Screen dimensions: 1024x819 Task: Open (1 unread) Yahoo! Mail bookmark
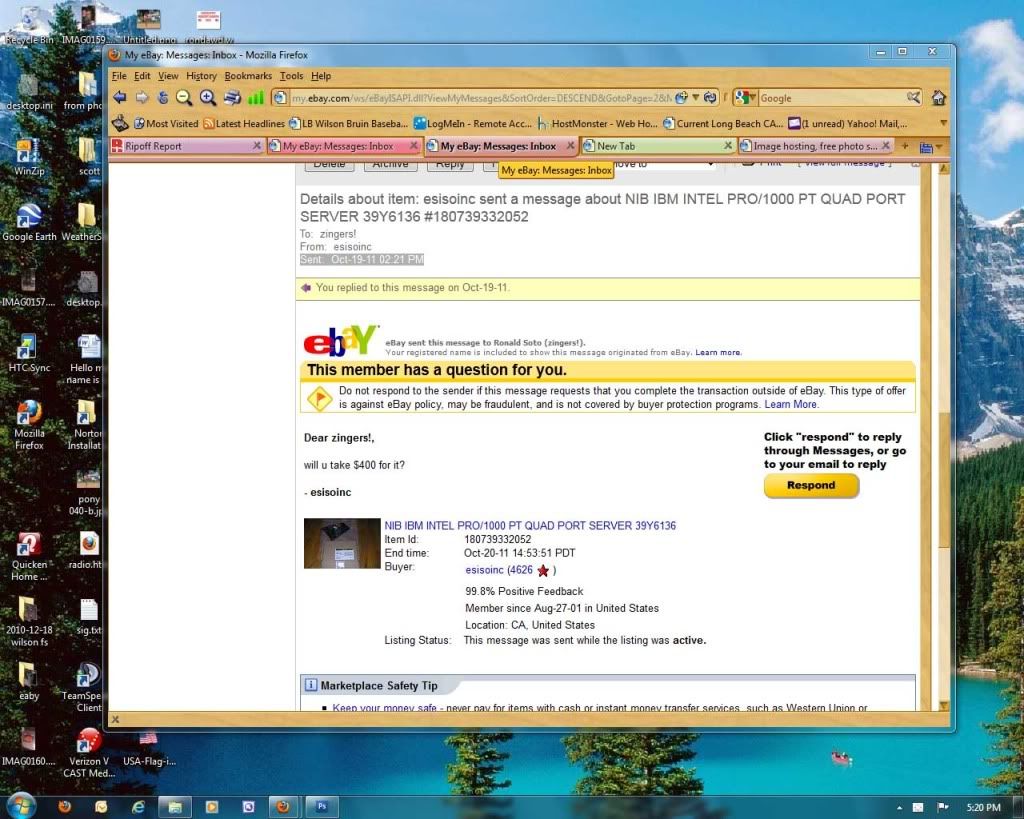(x=848, y=123)
